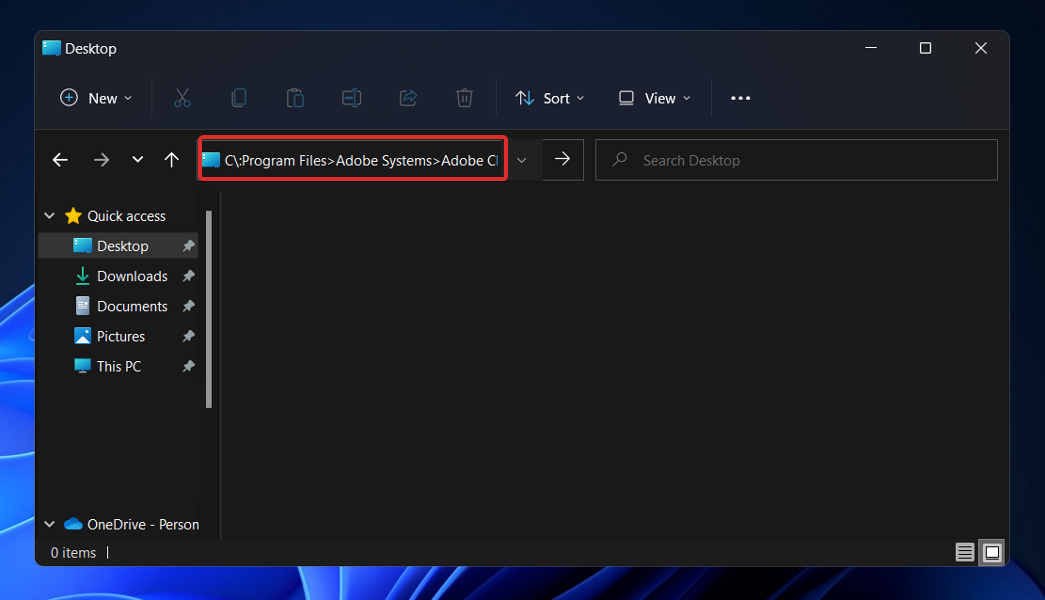Open the View dropdown menu
The height and width of the screenshot is (600, 1045).
(654, 98)
